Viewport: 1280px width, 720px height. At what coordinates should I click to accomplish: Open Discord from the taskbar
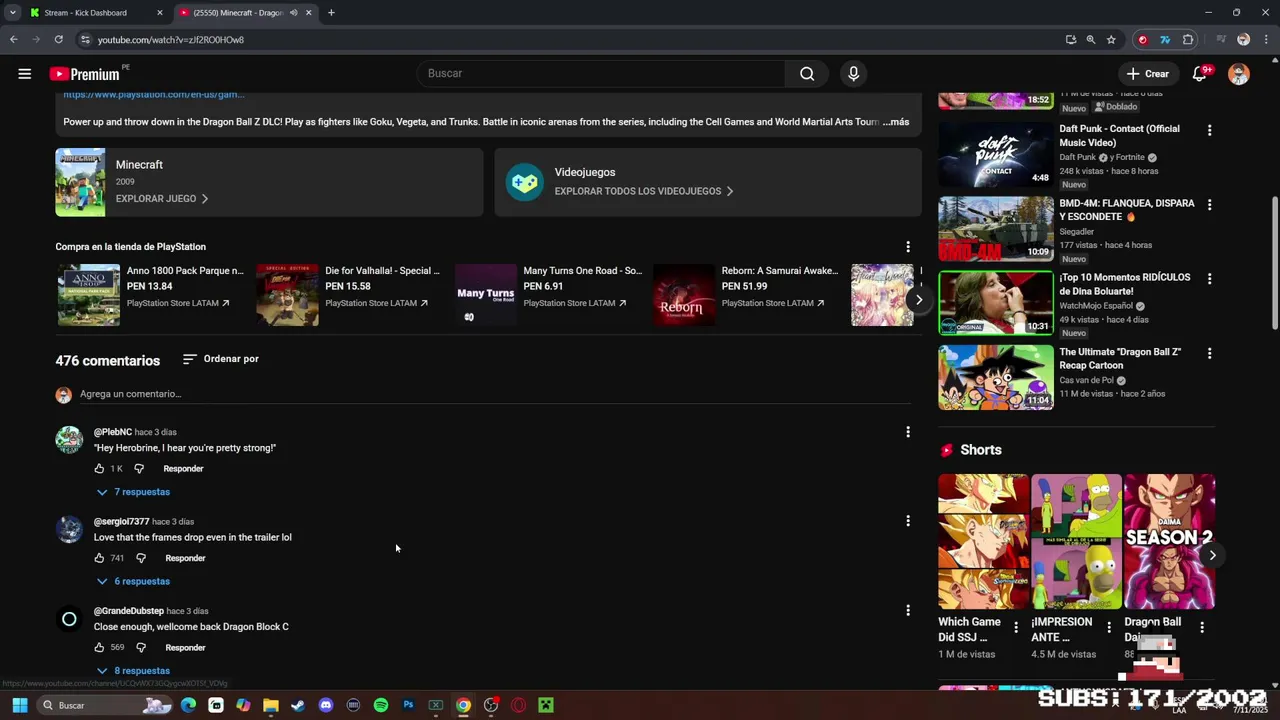point(326,705)
